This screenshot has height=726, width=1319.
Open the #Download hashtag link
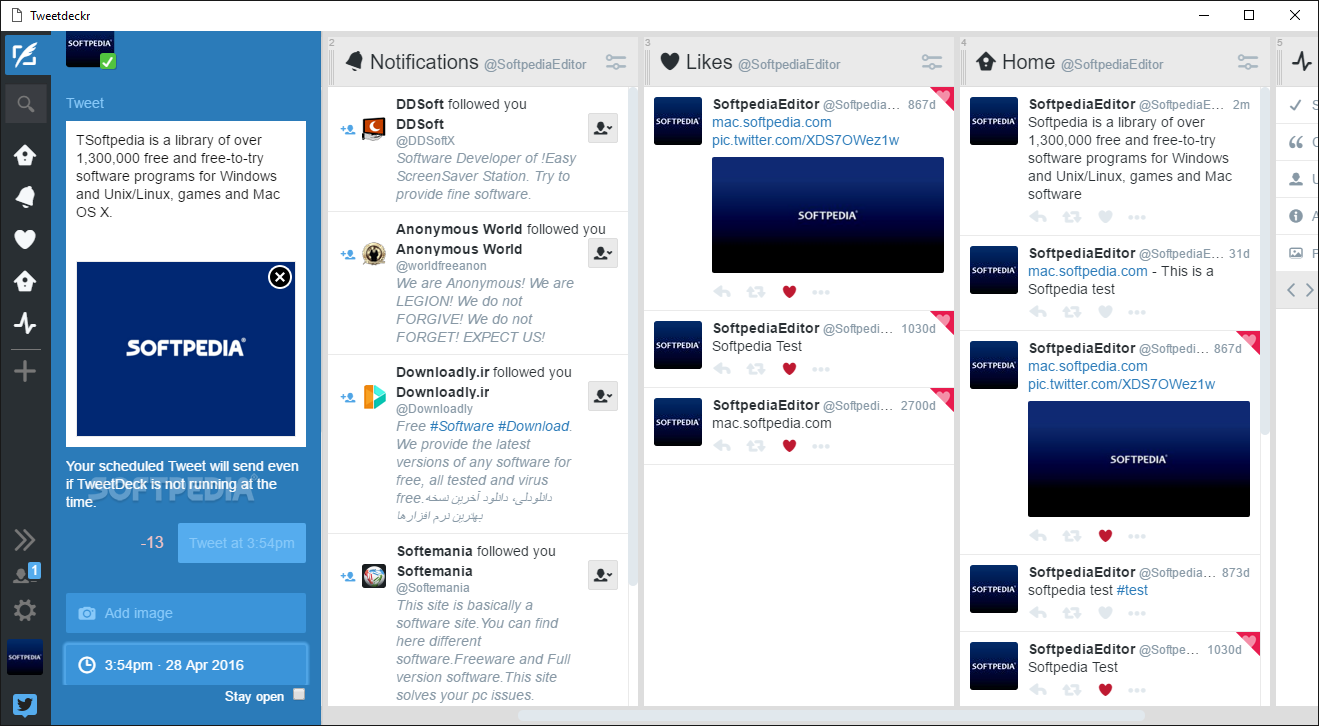click(533, 426)
